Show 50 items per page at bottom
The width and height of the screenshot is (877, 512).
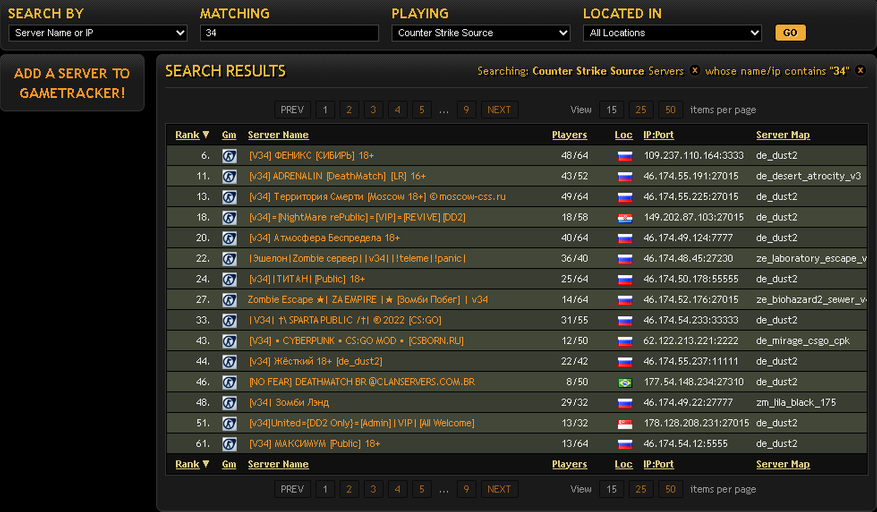coord(671,489)
